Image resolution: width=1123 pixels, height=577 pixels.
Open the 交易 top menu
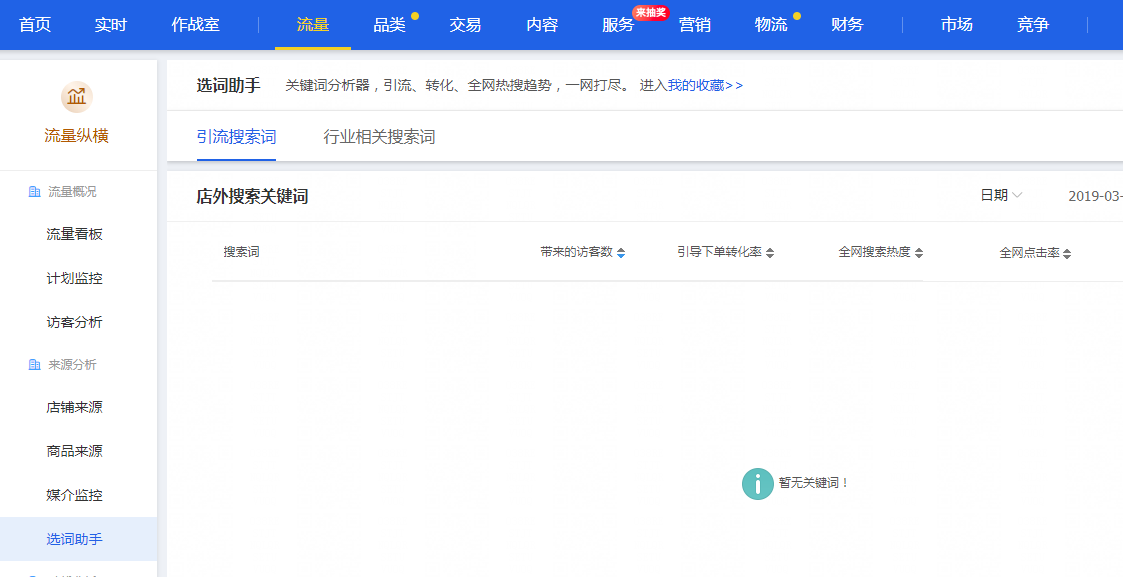pos(466,25)
